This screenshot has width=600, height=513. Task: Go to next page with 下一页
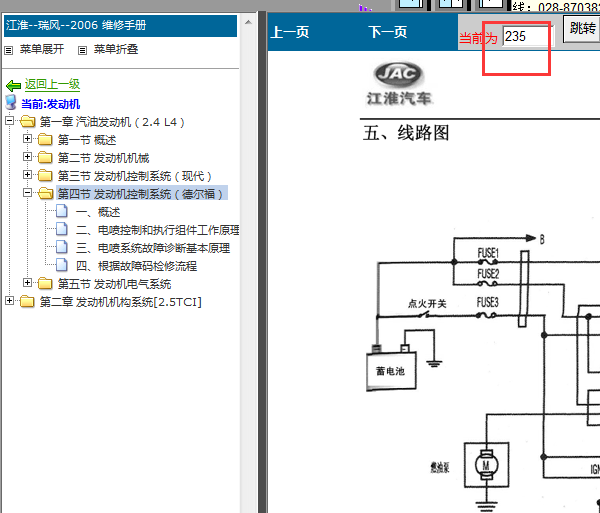388,32
